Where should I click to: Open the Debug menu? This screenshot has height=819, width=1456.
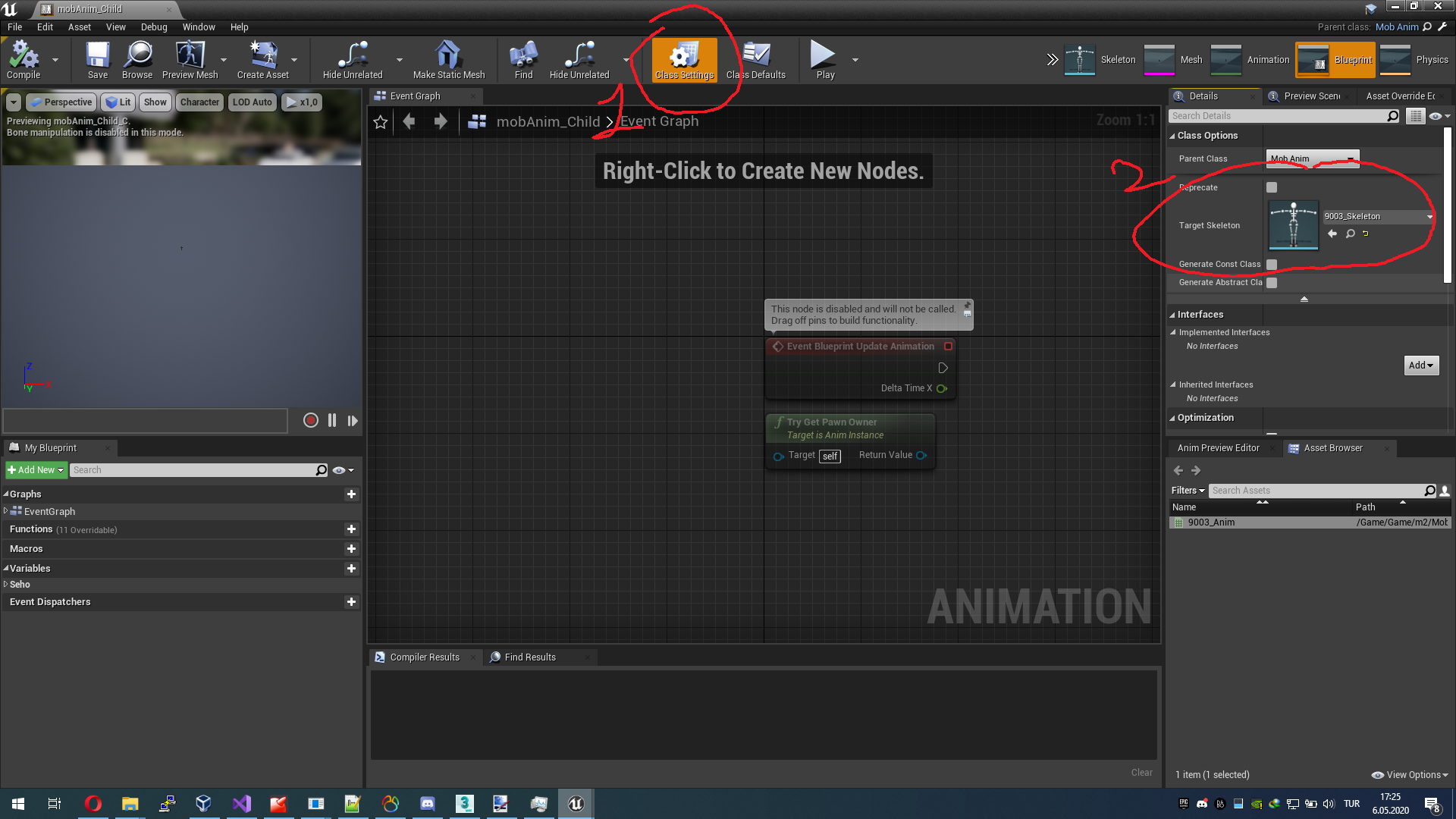pos(154,27)
